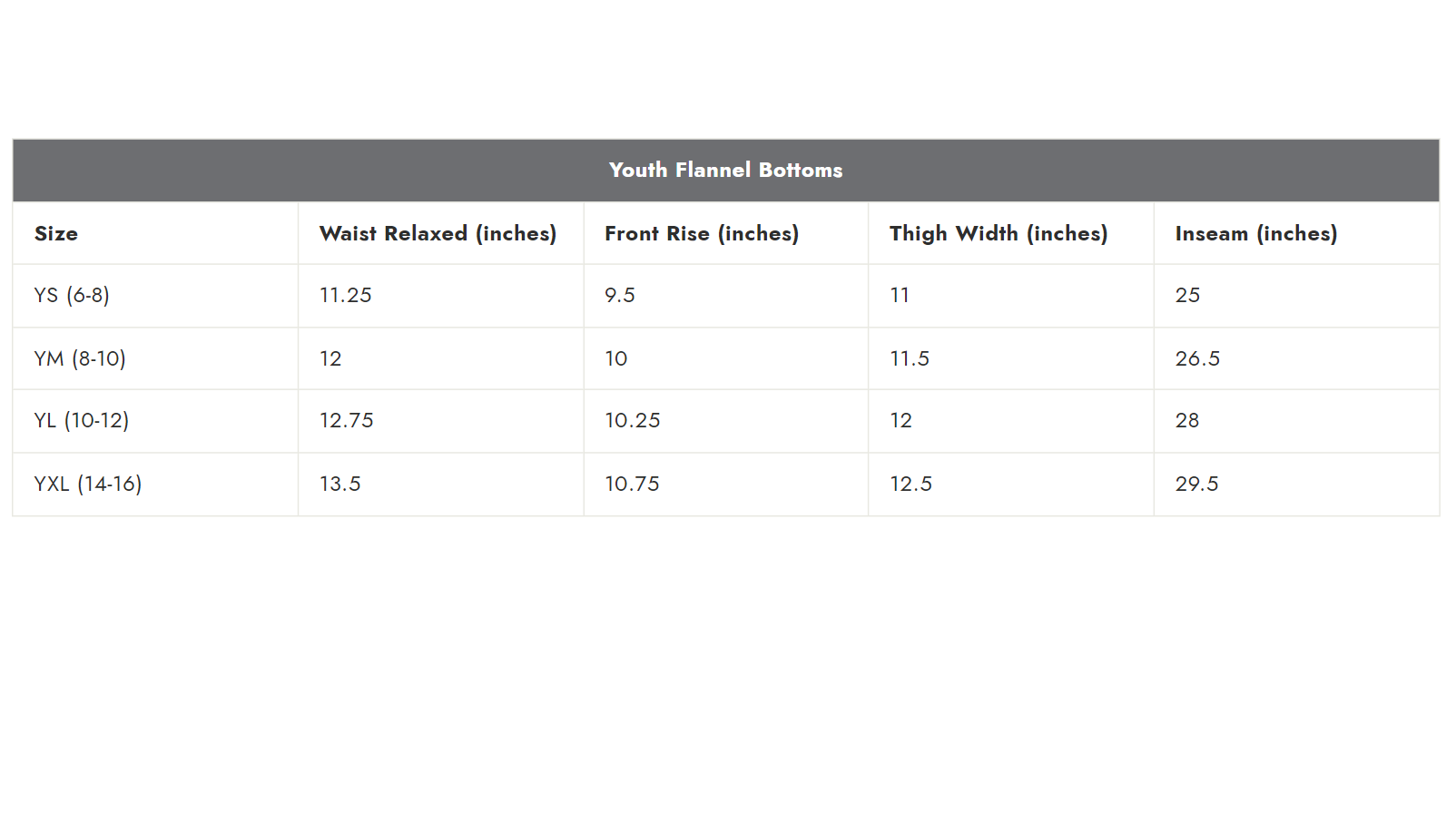Select the YS (6-8) size row label

click(x=72, y=295)
